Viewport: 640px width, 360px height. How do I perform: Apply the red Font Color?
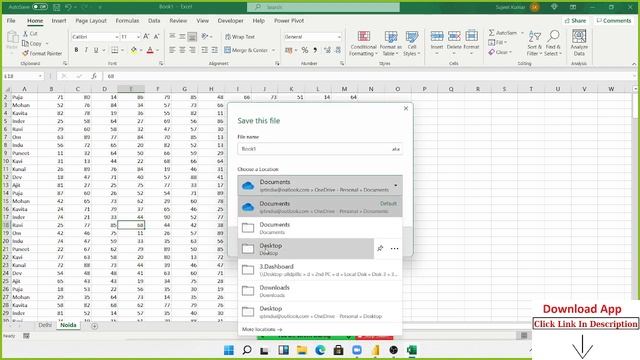[150, 50]
